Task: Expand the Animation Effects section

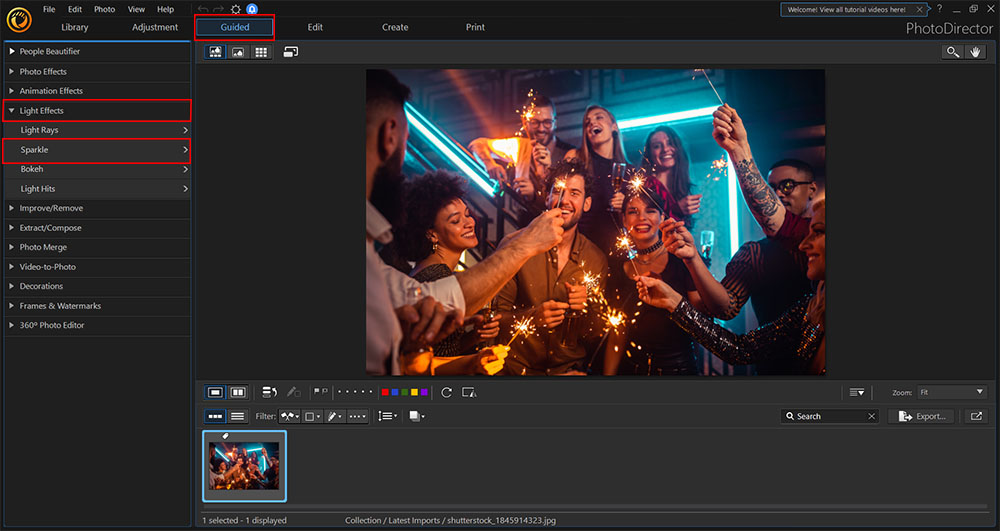Action: tap(97, 91)
